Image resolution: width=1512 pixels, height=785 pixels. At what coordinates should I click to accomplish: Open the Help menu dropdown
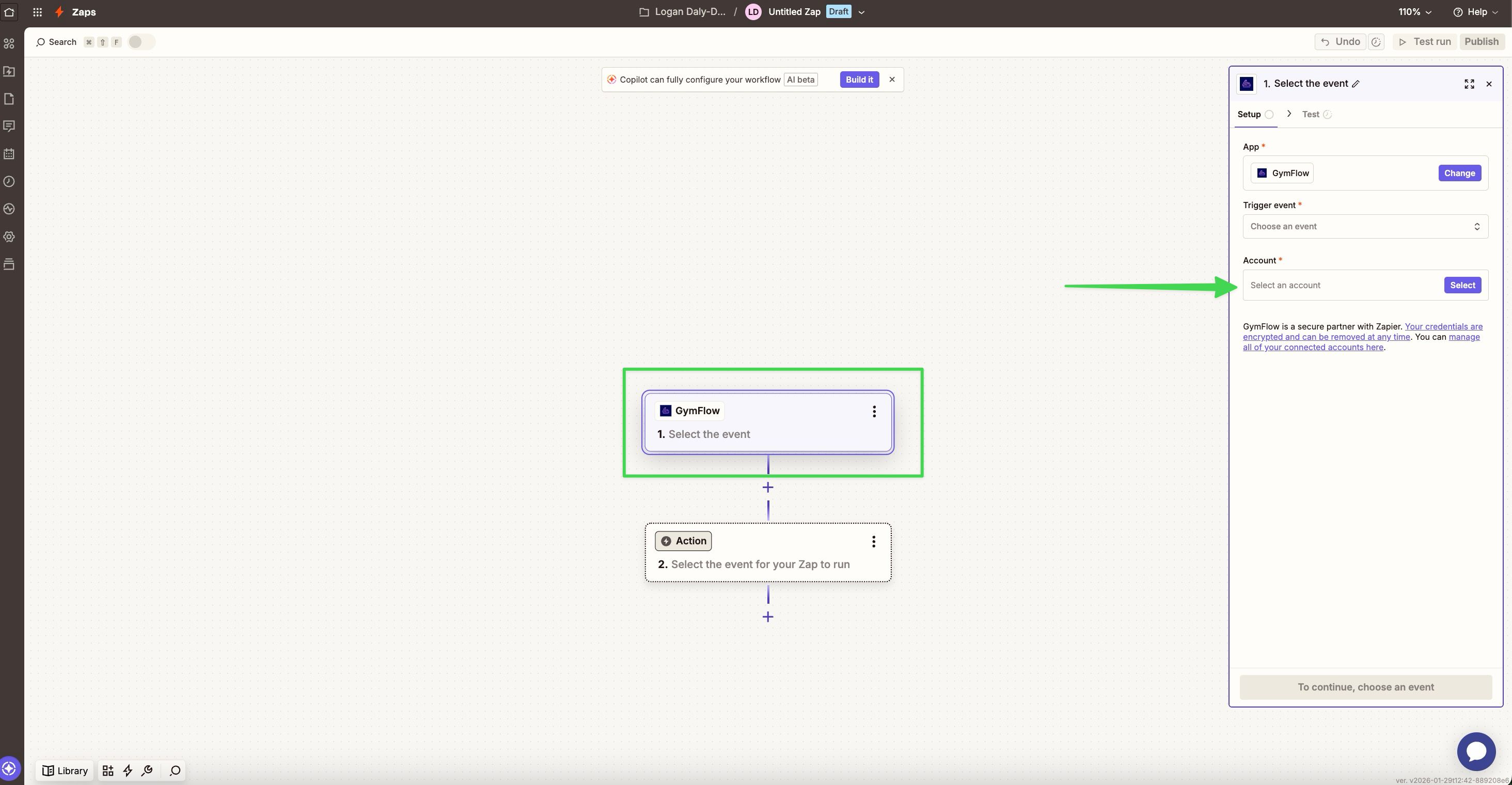point(1476,12)
